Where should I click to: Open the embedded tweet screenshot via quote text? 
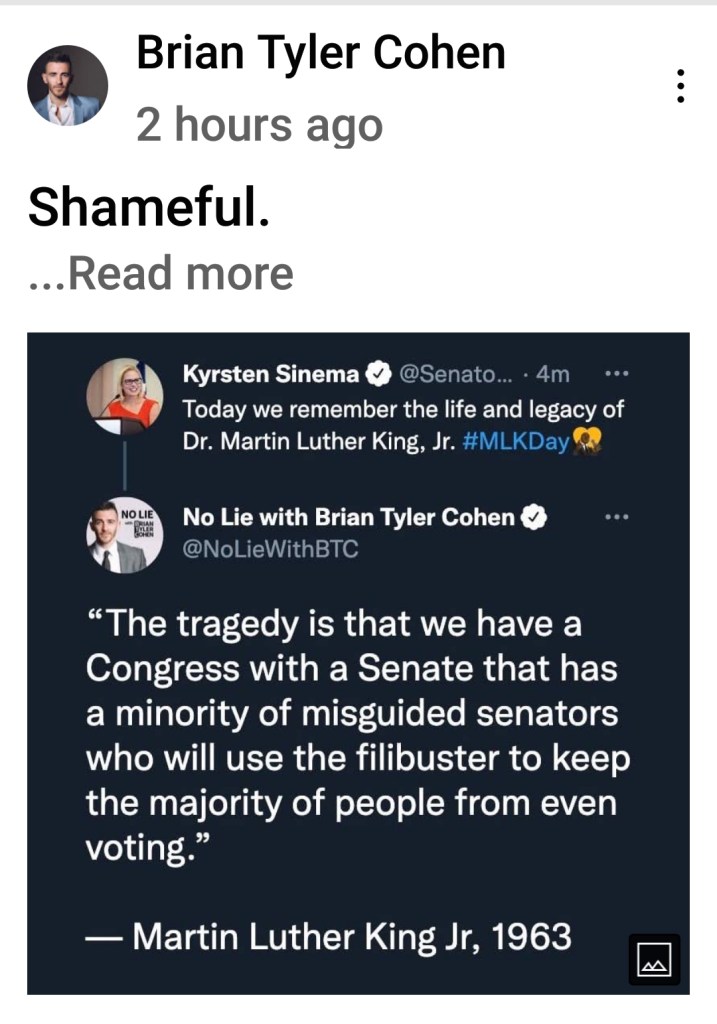(357, 735)
